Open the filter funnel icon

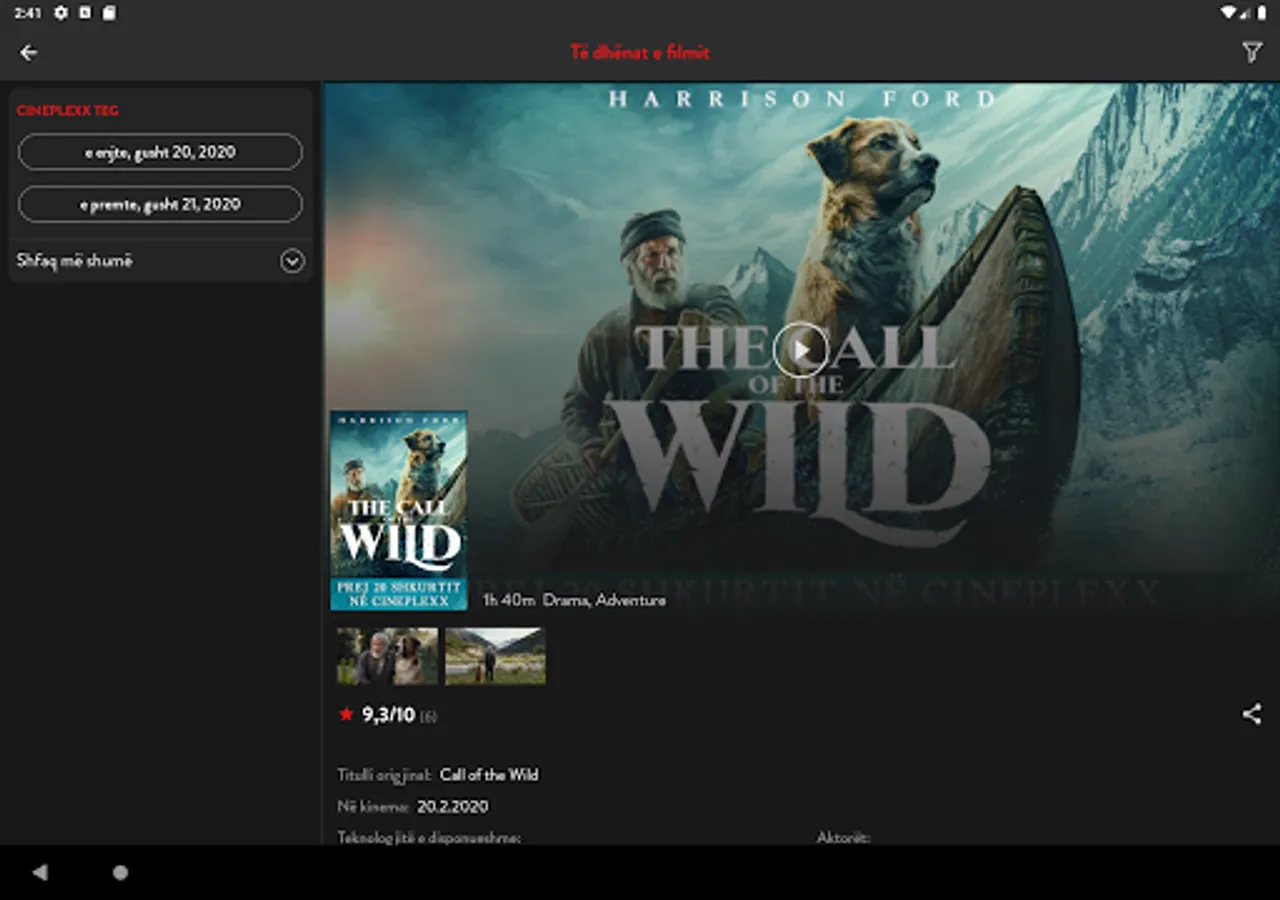point(1251,53)
